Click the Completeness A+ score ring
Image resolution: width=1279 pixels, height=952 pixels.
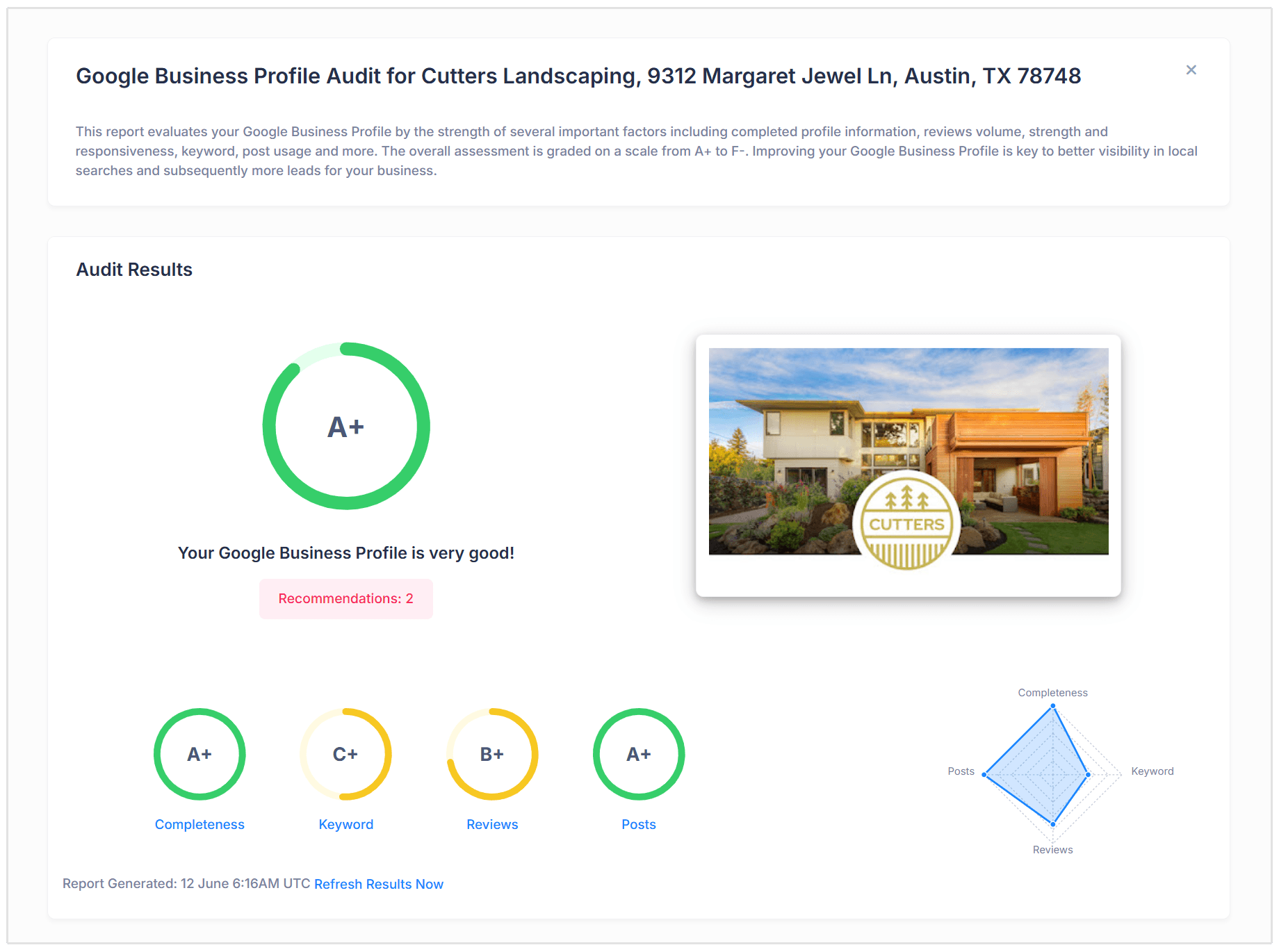click(x=199, y=754)
